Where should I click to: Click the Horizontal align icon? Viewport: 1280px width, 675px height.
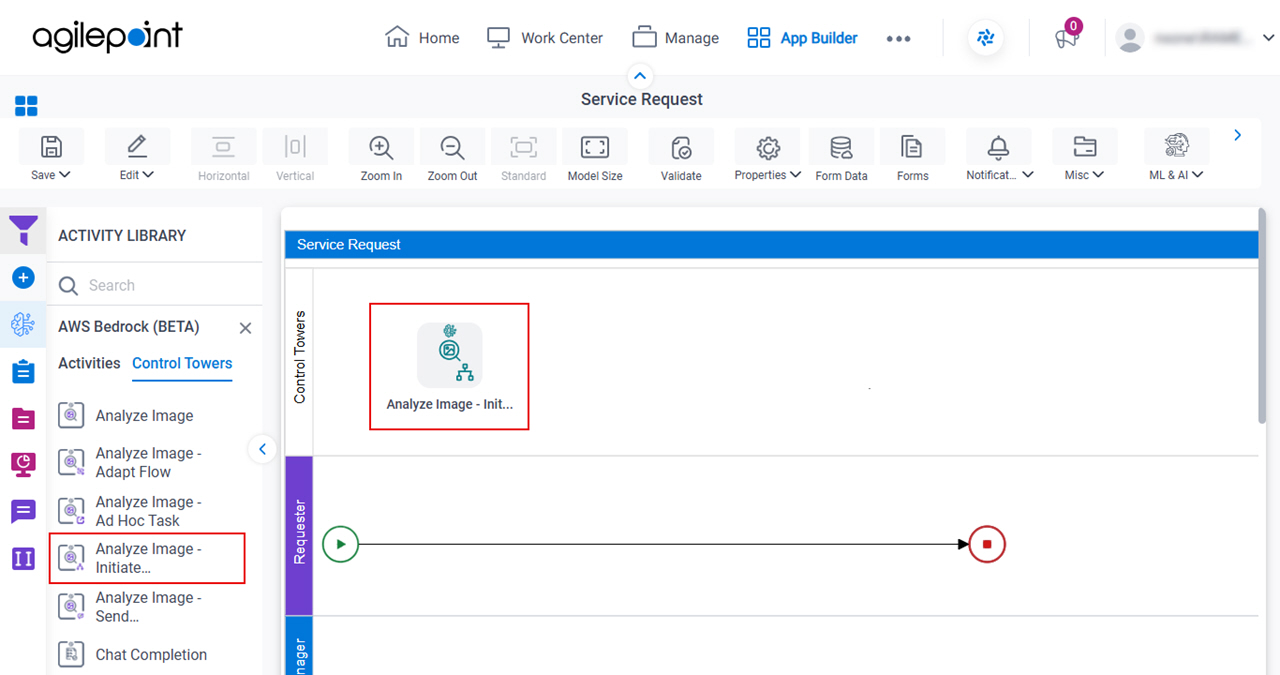point(223,147)
